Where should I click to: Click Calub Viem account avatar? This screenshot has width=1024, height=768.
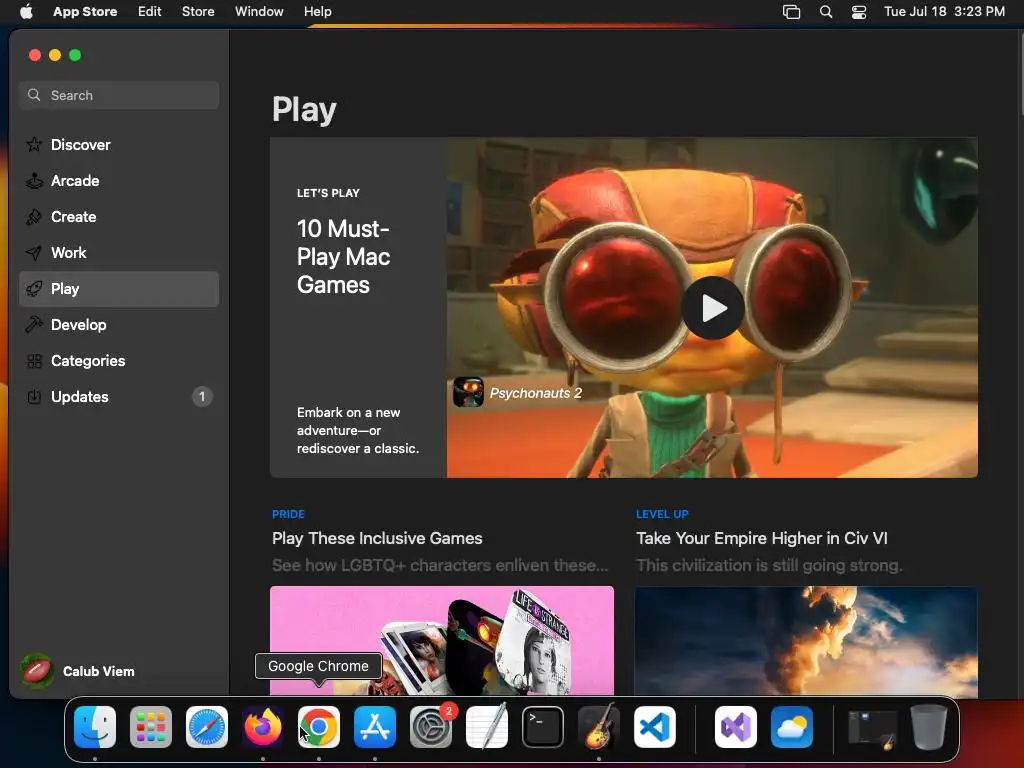[x=37, y=671]
